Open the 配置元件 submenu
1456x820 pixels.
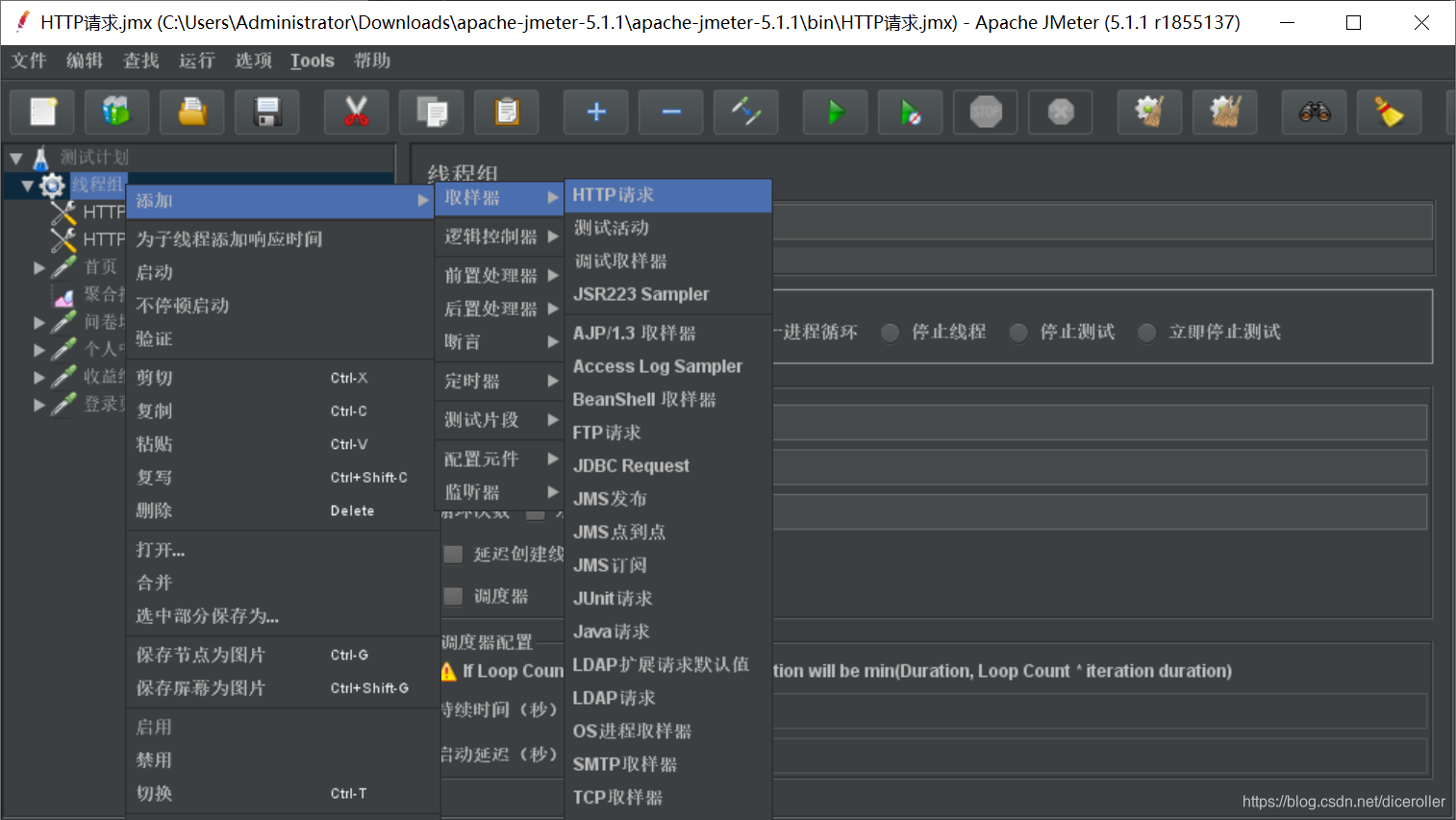click(x=500, y=460)
